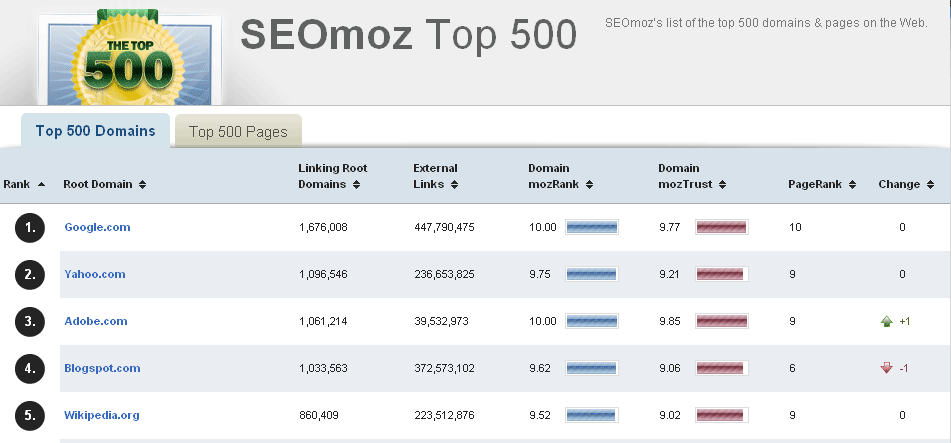The height and width of the screenshot is (443, 951).
Task: Click mozTrust value 9.85
Action: 670,321
